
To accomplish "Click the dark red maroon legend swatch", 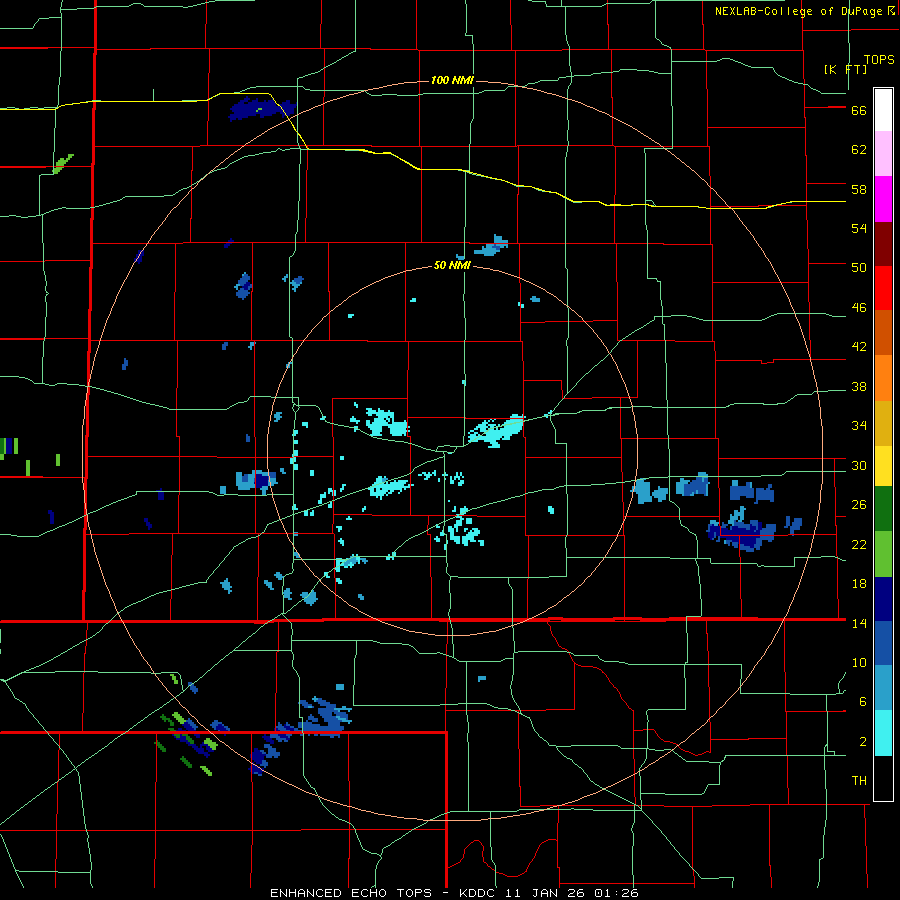I will click(883, 244).
